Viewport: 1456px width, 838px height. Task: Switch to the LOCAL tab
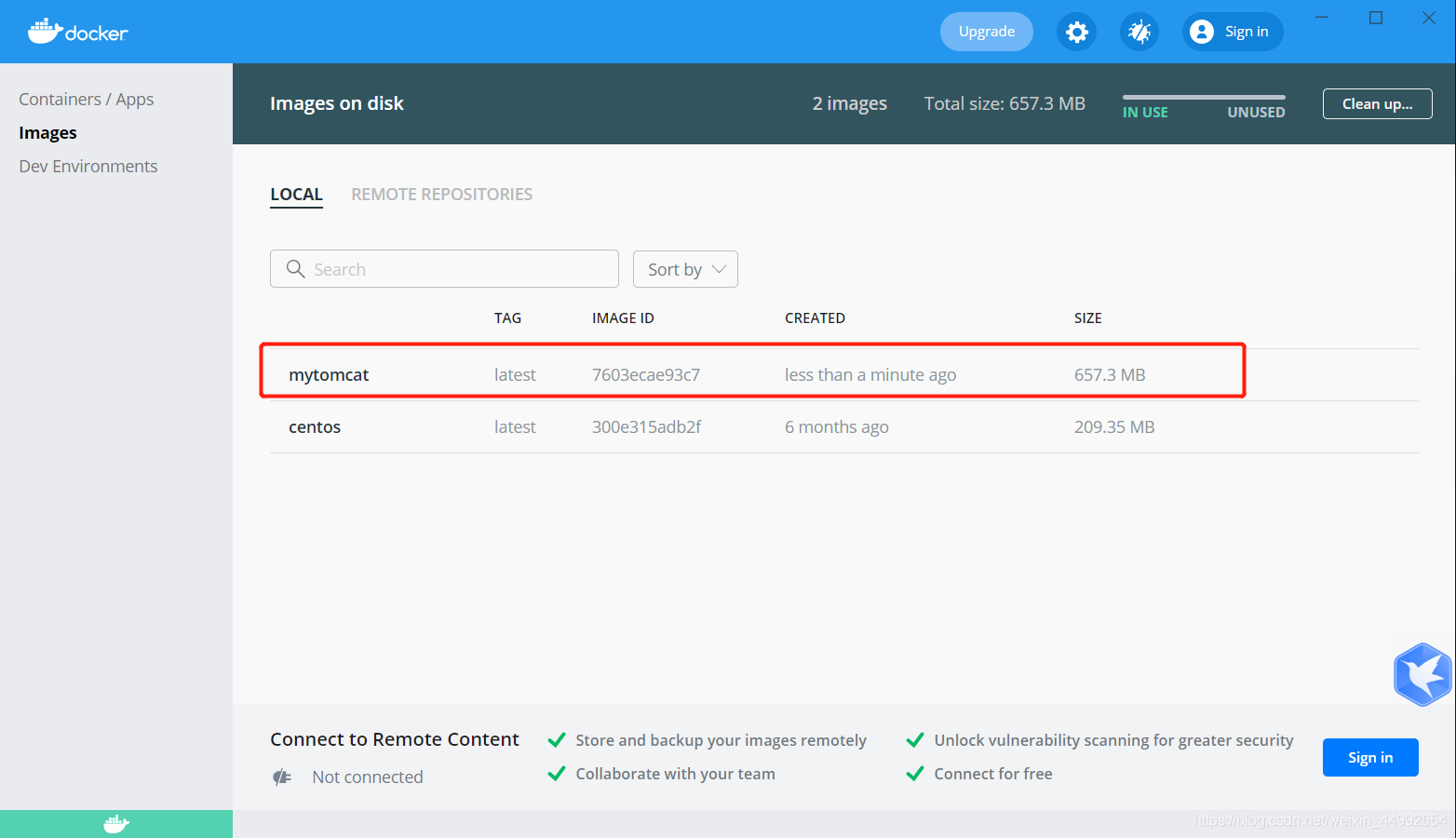[296, 195]
